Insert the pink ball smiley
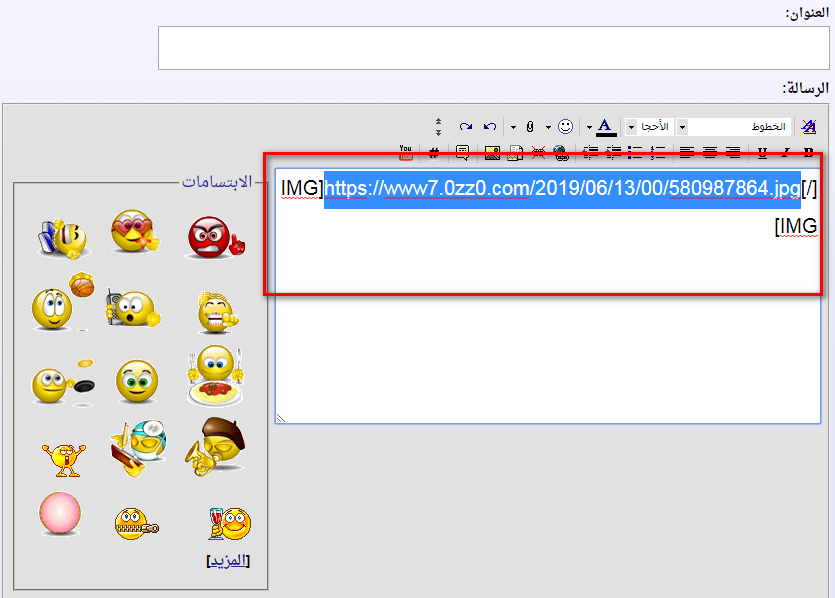The width and height of the screenshot is (835, 598). coord(60,513)
